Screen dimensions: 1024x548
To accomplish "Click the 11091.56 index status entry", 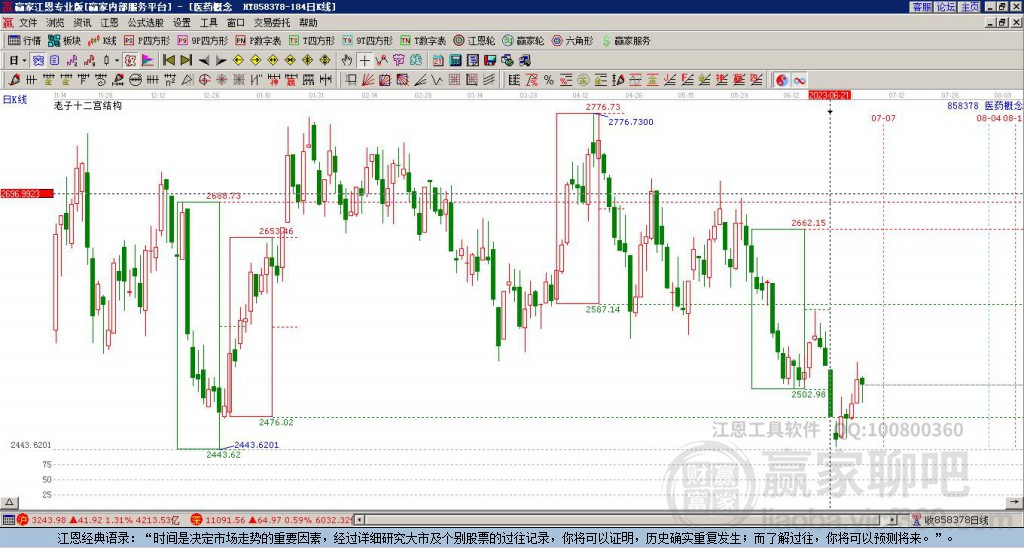I will pyautogui.click(x=273, y=521).
